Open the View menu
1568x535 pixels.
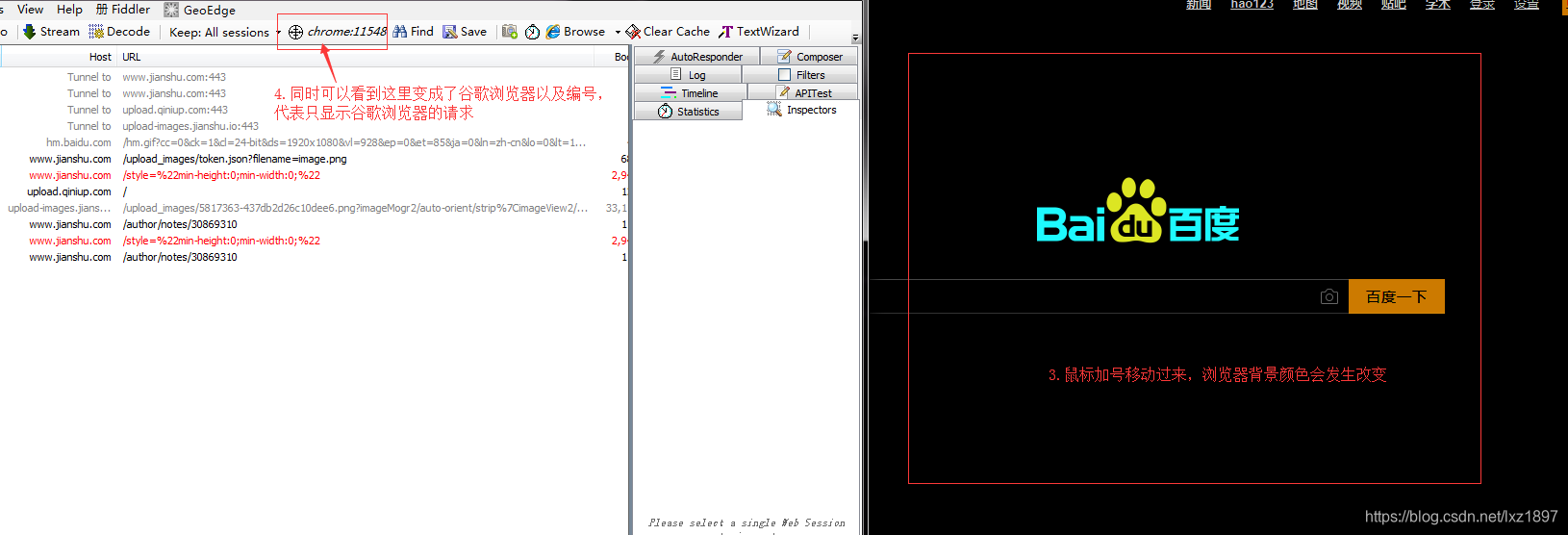(30, 9)
